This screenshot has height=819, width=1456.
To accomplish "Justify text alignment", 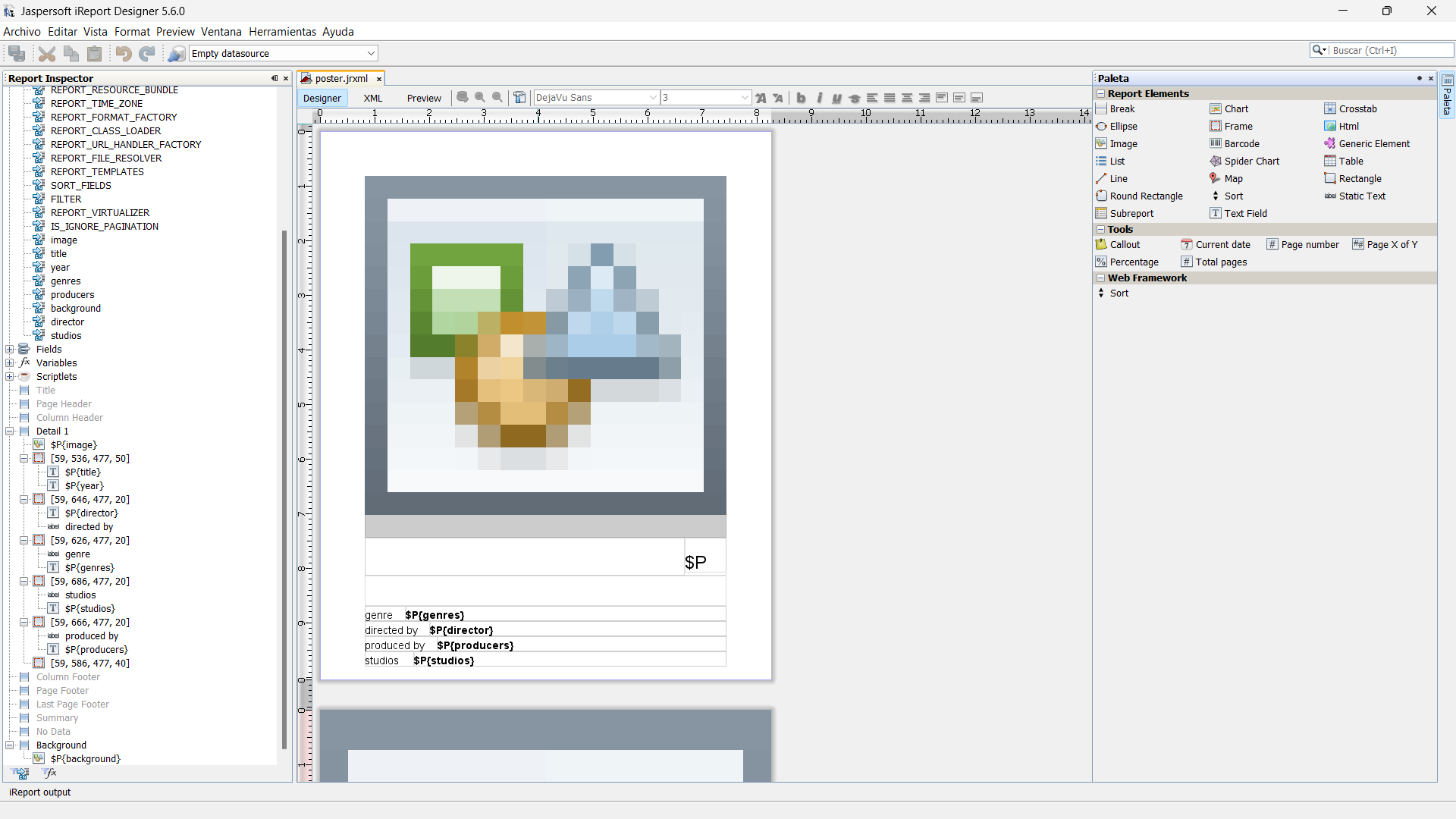I will [890, 98].
